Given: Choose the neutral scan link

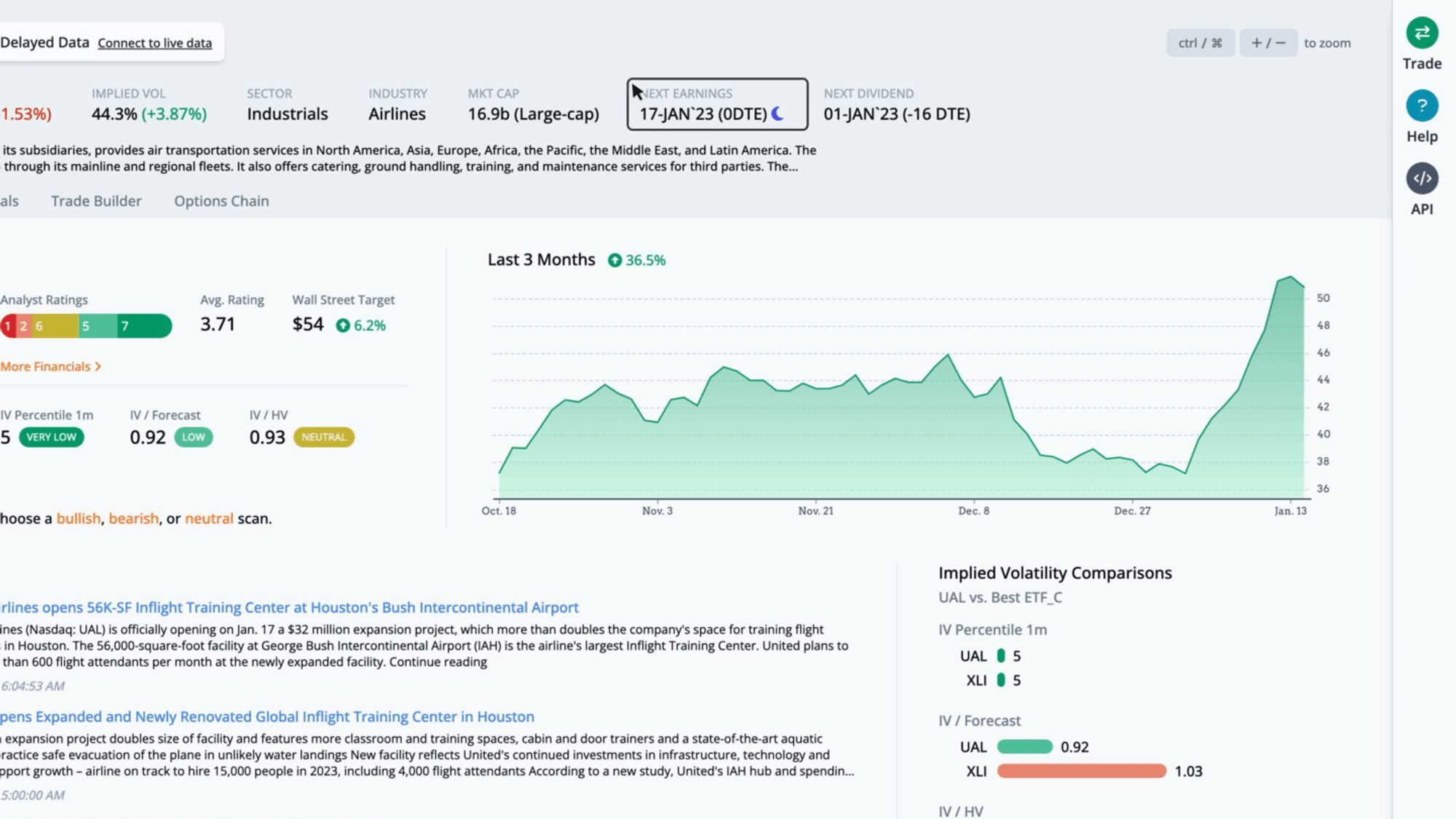Looking at the screenshot, I should coord(209,518).
